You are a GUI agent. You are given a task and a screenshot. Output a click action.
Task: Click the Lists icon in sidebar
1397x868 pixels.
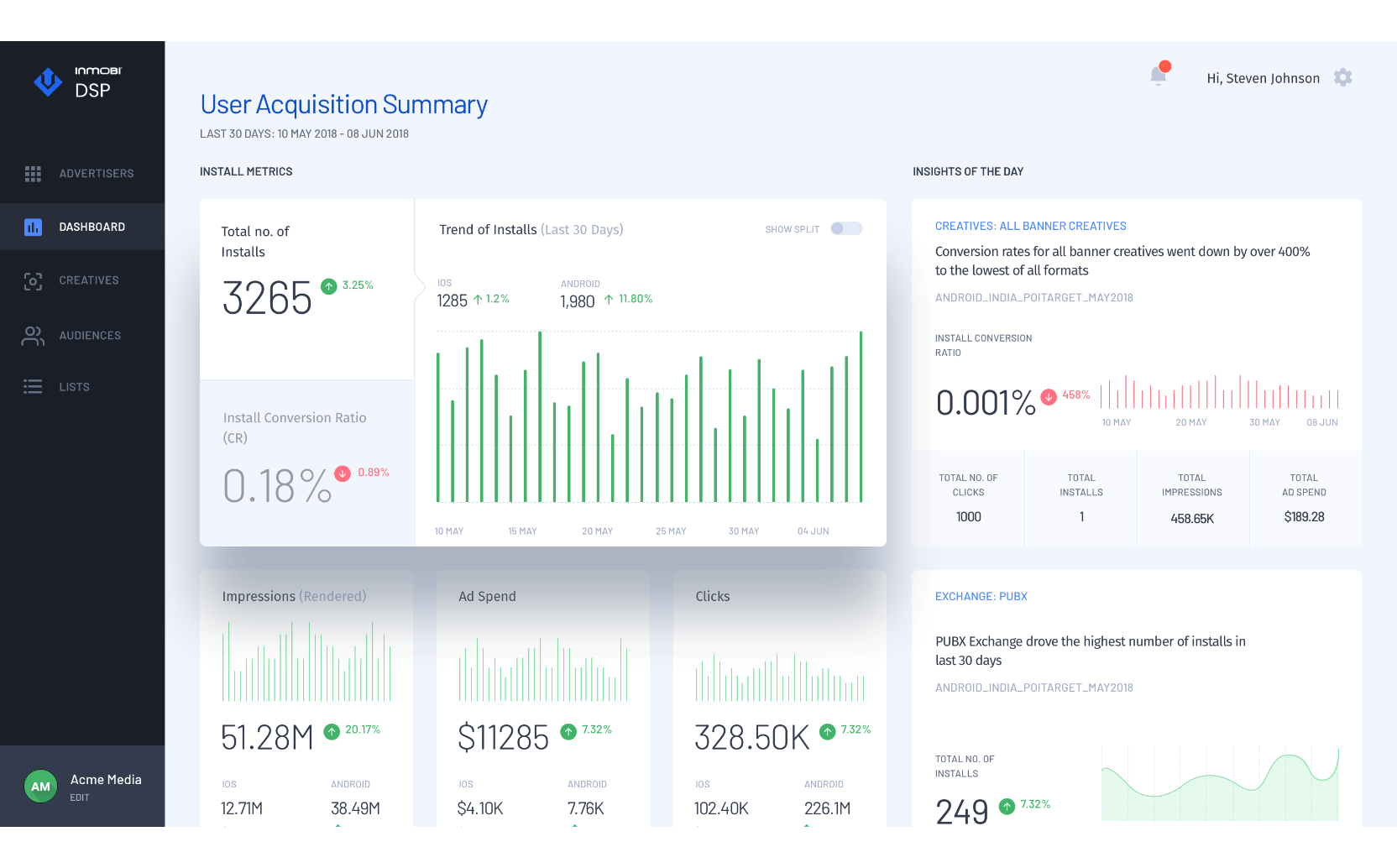pos(33,387)
